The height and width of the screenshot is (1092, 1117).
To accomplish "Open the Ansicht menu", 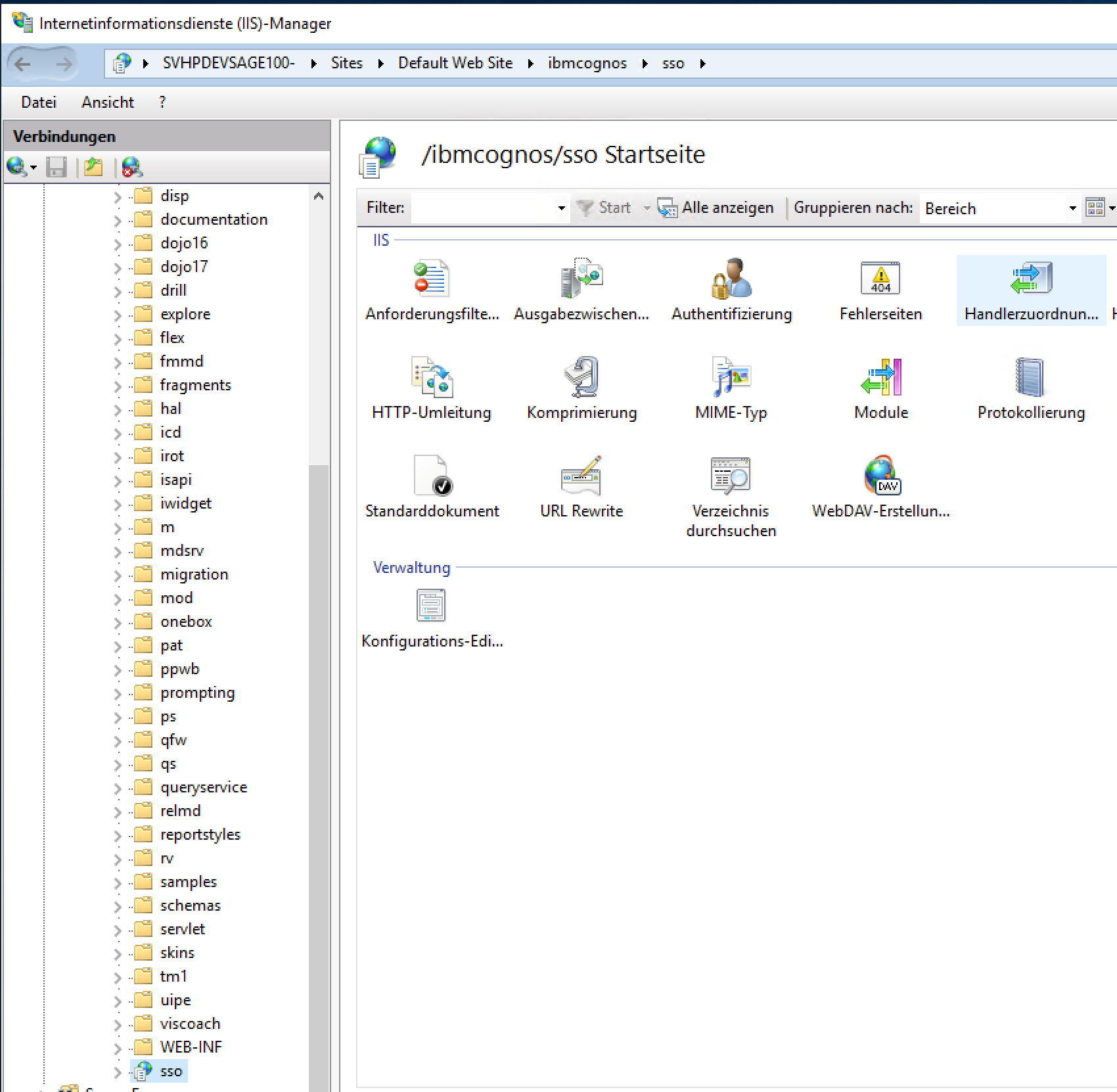I will 108,102.
